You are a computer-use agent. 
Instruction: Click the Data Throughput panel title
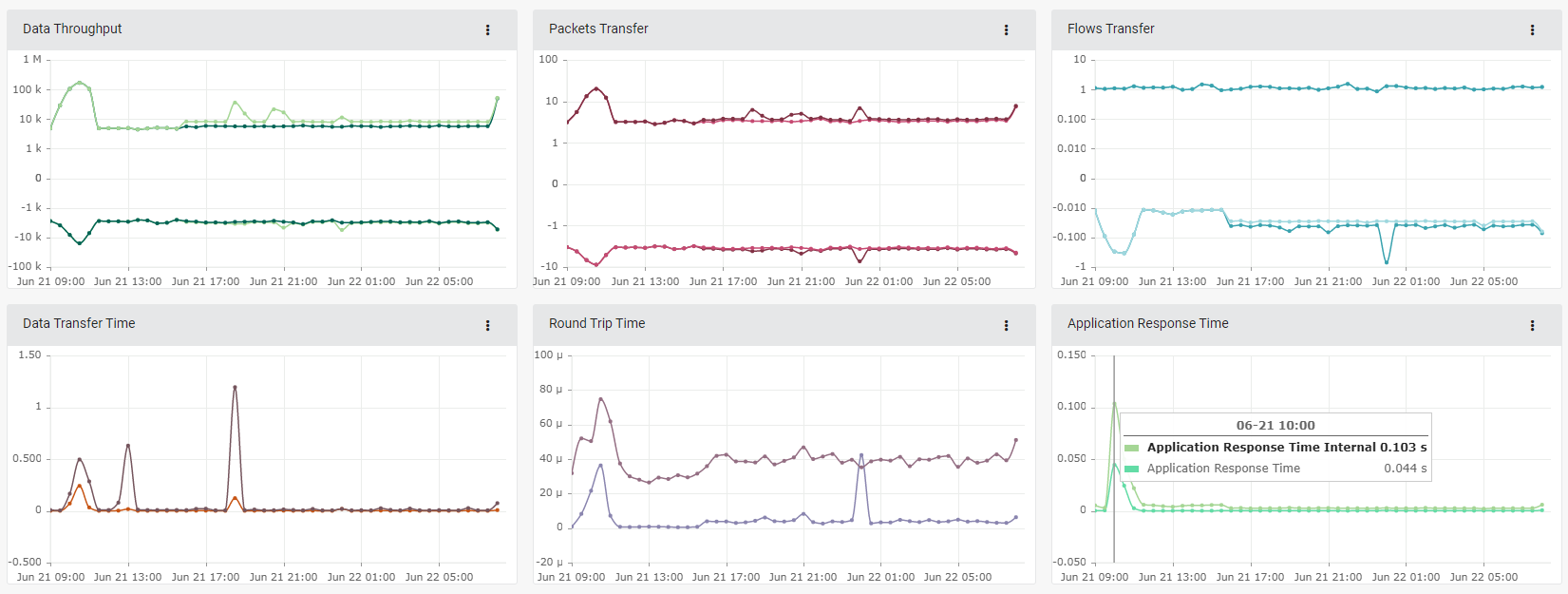pyautogui.click(x=72, y=29)
